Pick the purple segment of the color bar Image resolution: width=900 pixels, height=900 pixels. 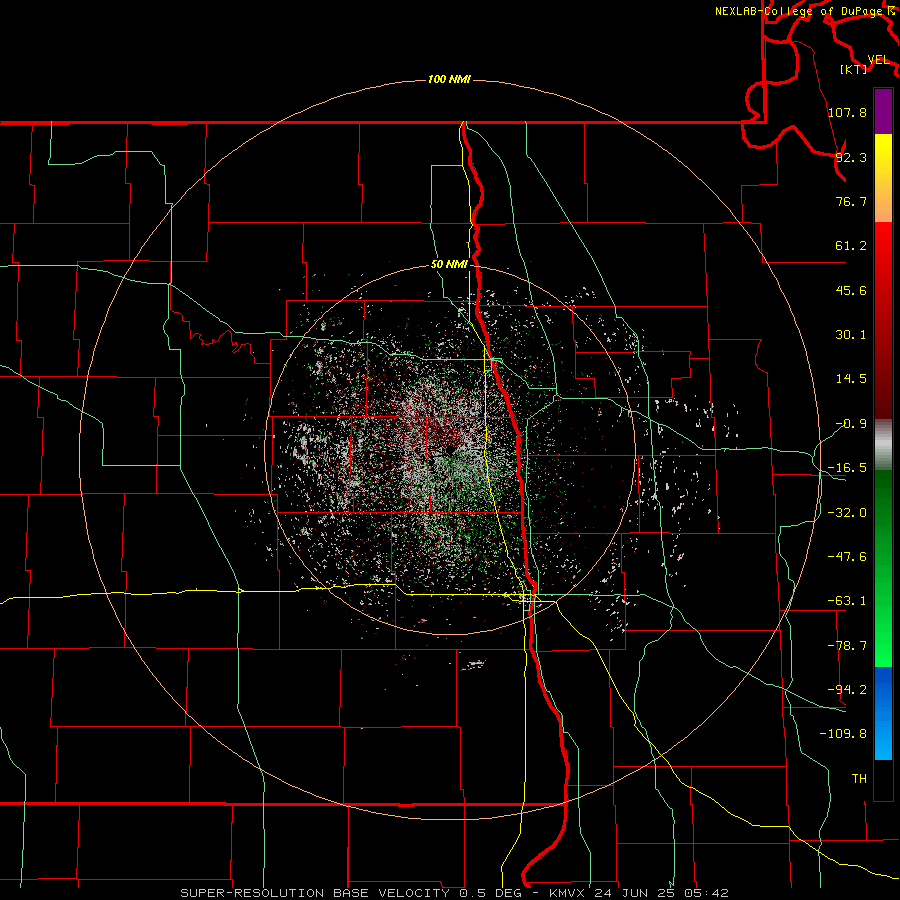point(883,111)
